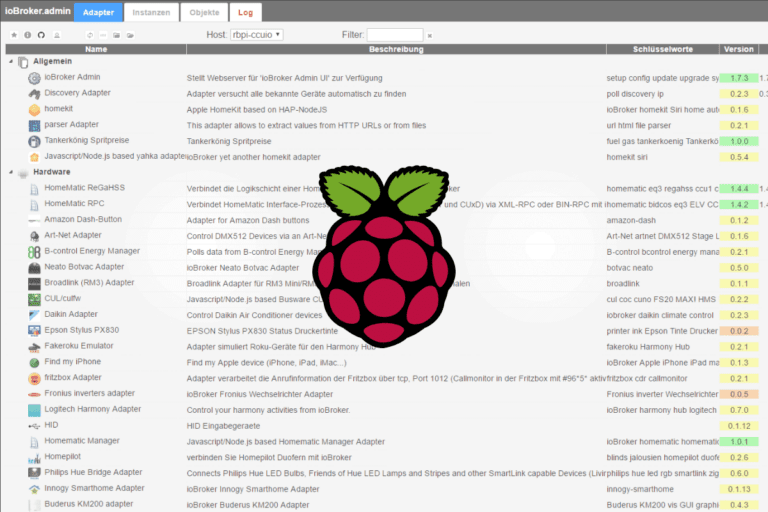Click the Fakeroku Emulator icon

point(34,347)
